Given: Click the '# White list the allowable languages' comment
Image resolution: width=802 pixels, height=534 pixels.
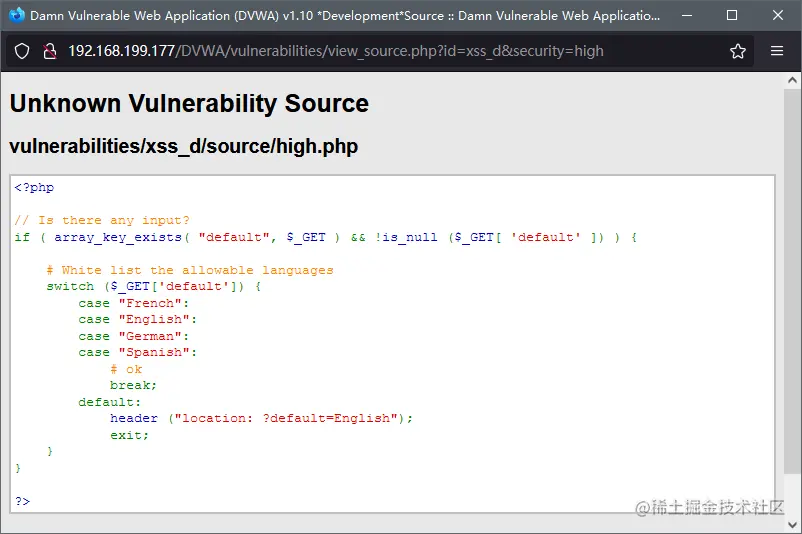Looking at the screenshot, I should 190,270.
